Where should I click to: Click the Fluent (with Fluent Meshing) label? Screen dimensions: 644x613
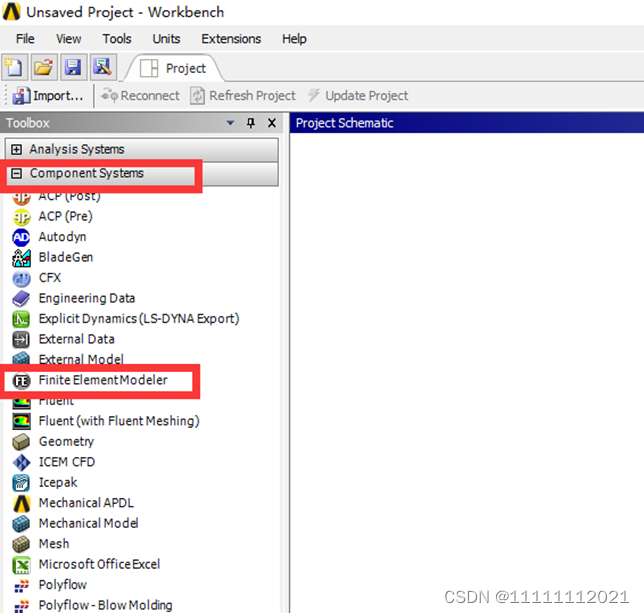click(x=119, y=421)
